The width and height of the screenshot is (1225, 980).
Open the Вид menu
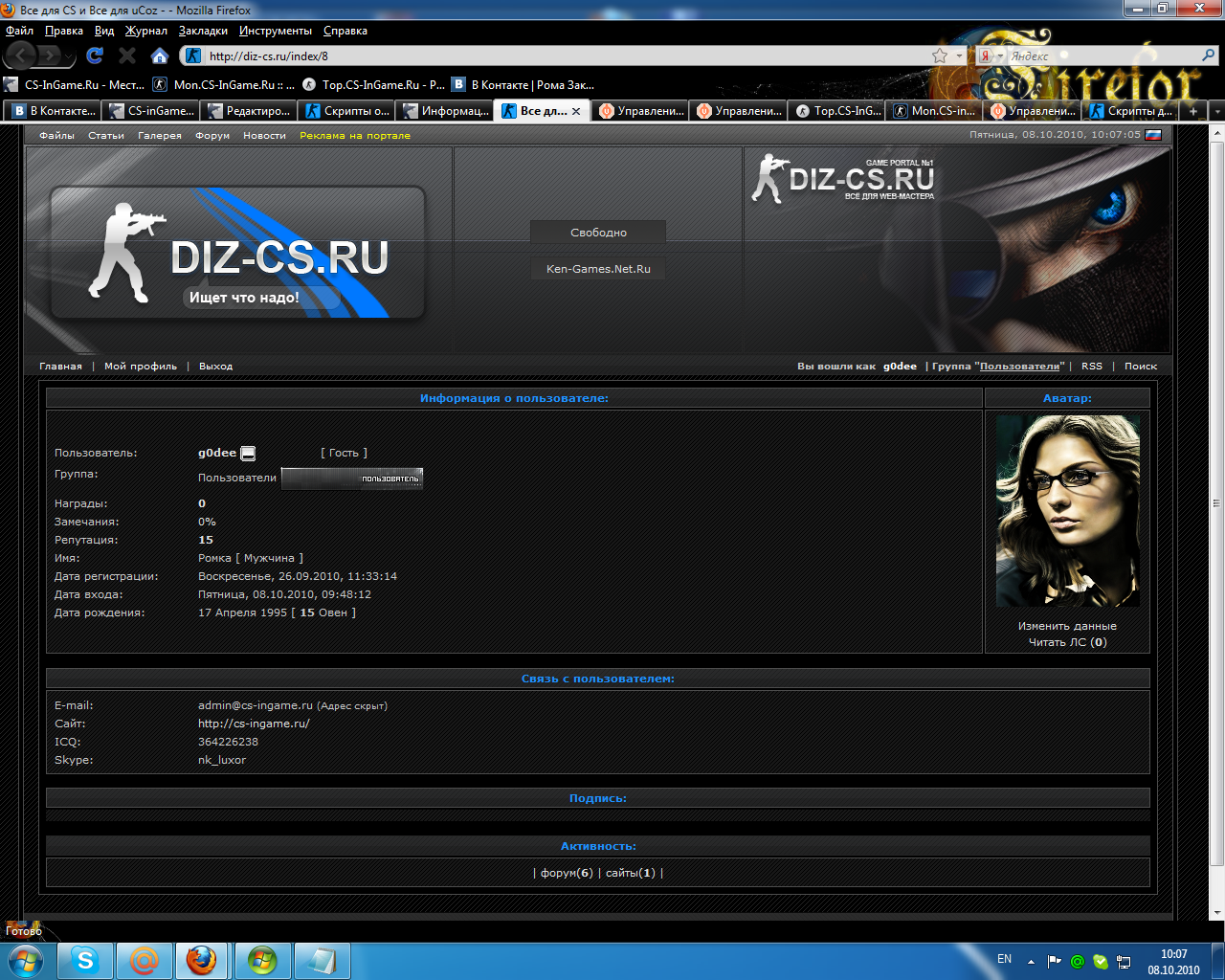(x=104, y=31)
